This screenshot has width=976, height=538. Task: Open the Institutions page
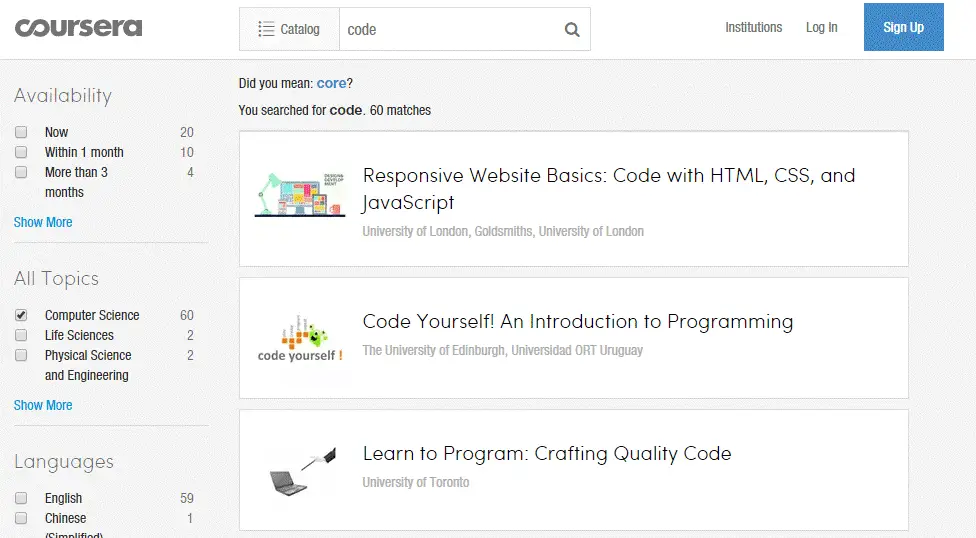click(x=753, y=27)
